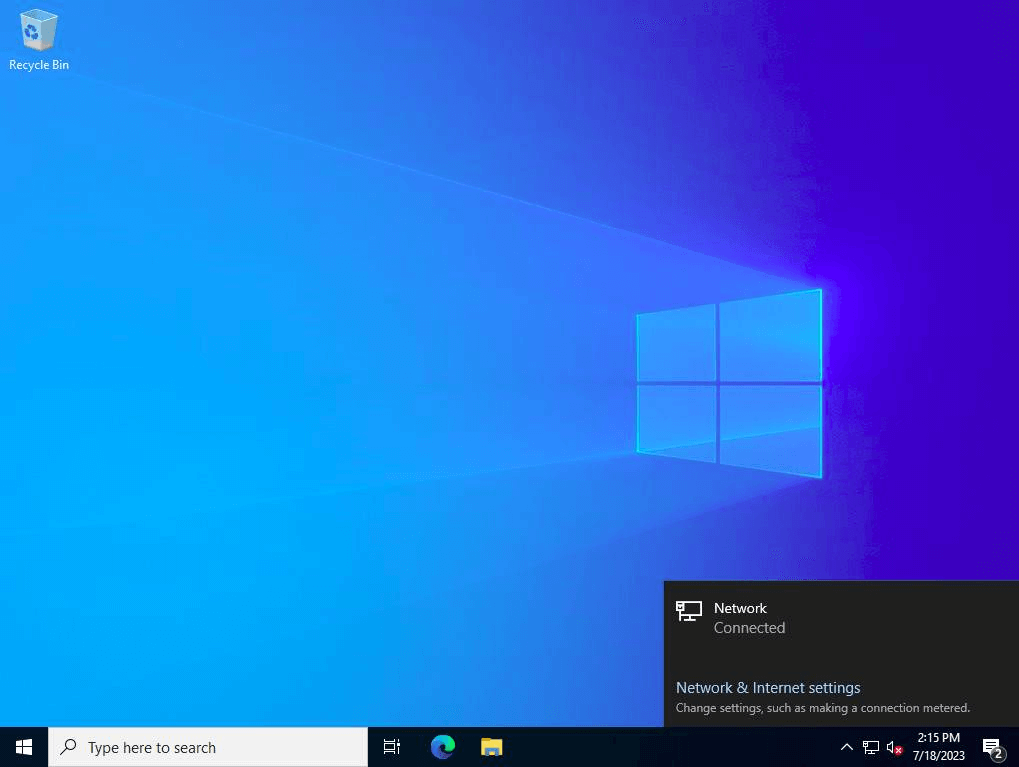Open File Explorer from the taskbar

click(x=490, y=746)
